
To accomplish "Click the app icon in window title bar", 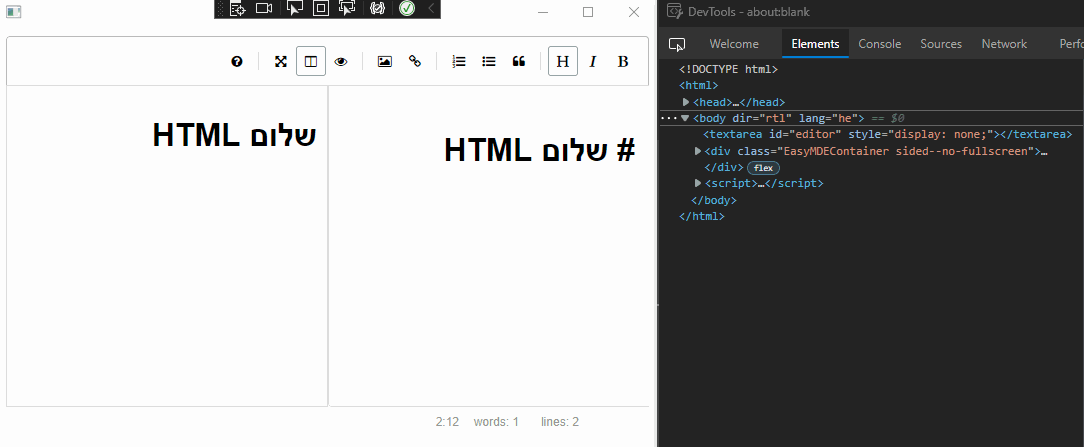I will coord(14,12).
